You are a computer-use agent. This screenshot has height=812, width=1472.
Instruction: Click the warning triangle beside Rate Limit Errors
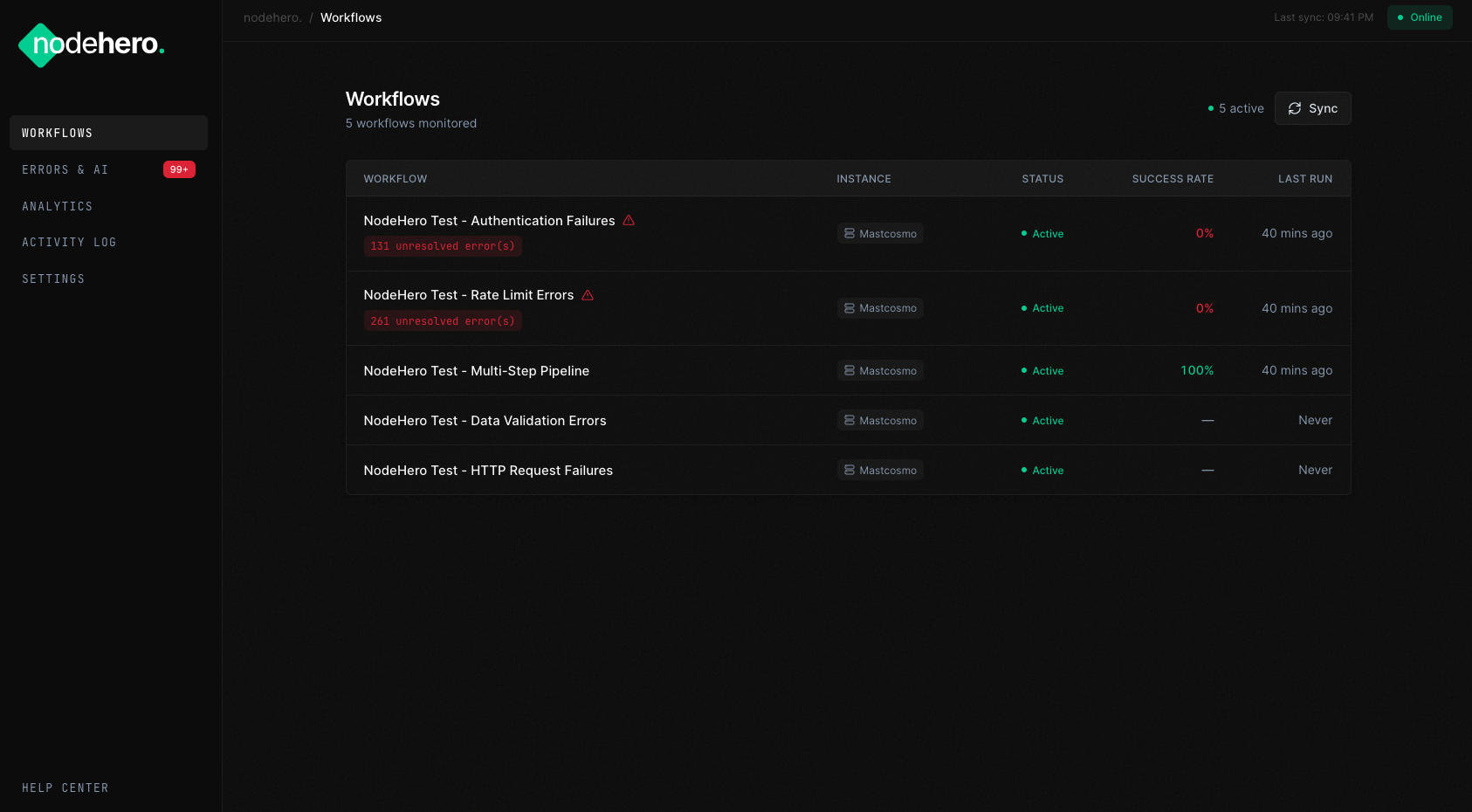coord(588,295)
